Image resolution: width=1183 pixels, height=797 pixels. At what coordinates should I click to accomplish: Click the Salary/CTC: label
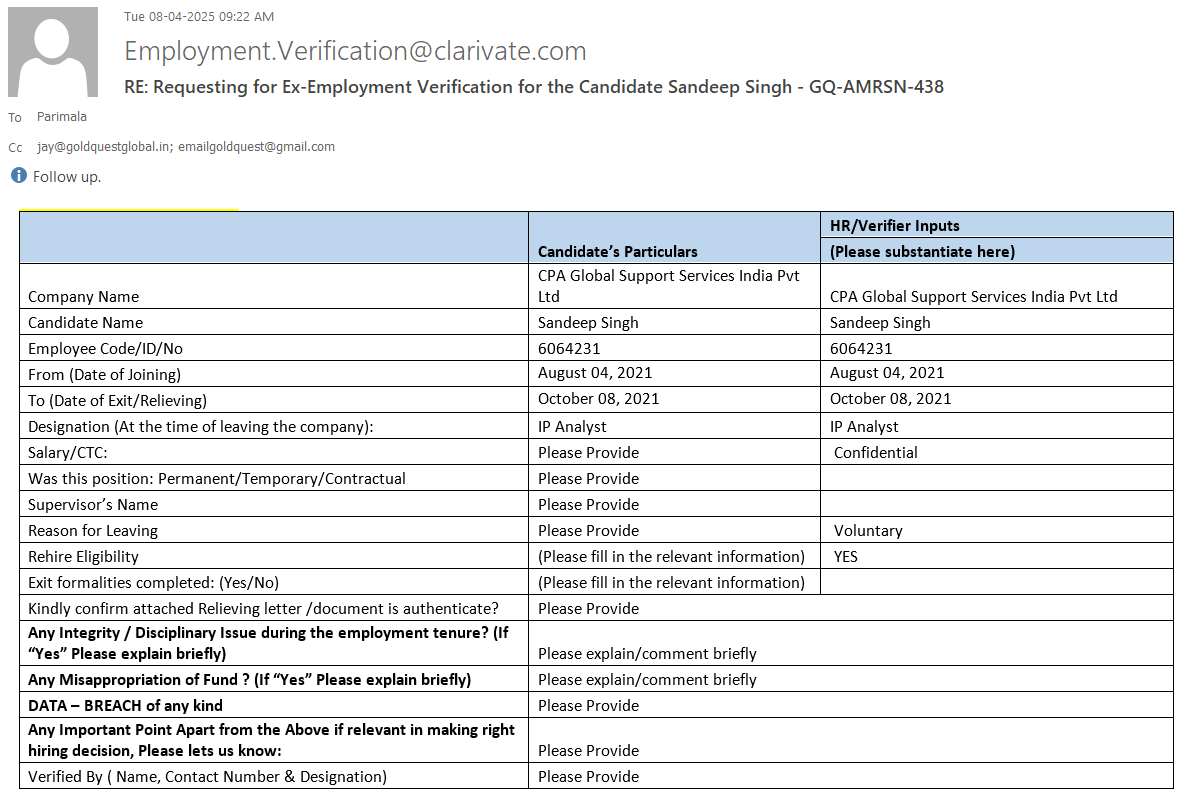(x=68, y=453)
